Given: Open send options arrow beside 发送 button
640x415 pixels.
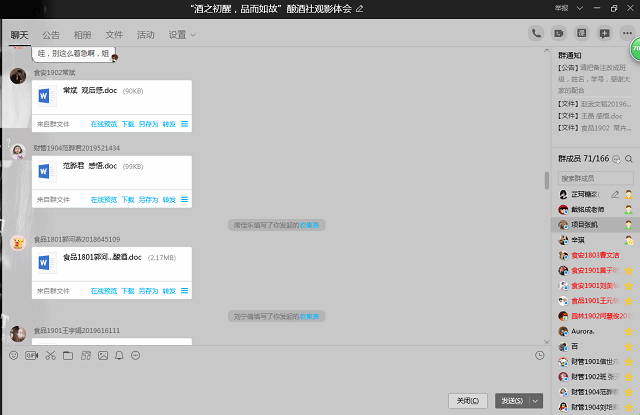Looking at the screenshot, I should (x=537, y=400).
